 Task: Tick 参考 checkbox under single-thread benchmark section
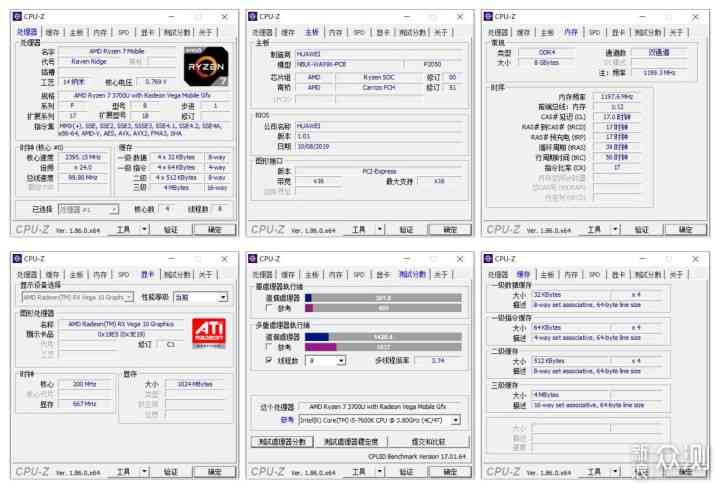(269, 308)
